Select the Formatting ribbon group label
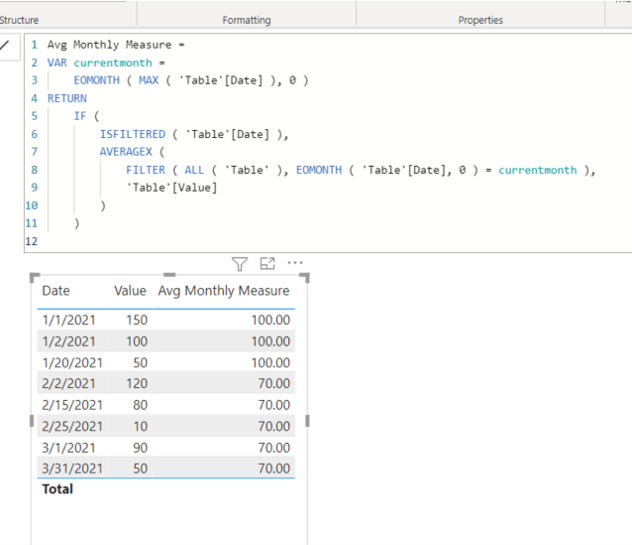This screenshot has width=632, height=545. coord(247,20)
